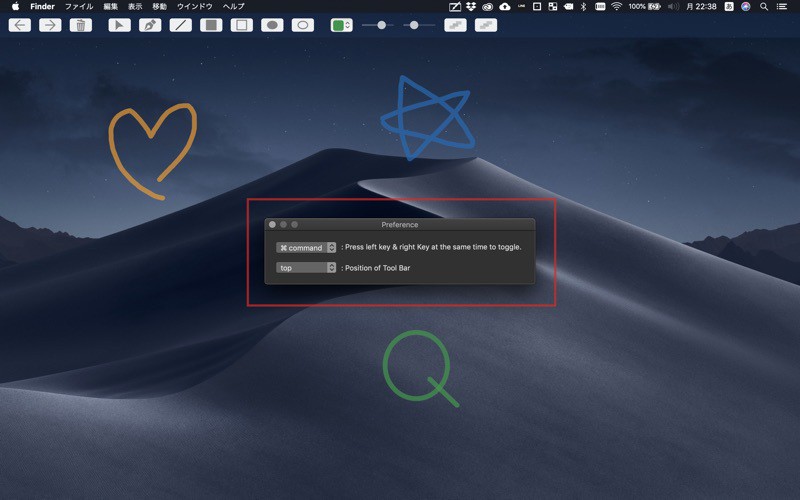Image resolution: width=800 pixels, height=500 pixels.
Task: Adjust the second toolbar slider
Action: click(x=419, y=25)
